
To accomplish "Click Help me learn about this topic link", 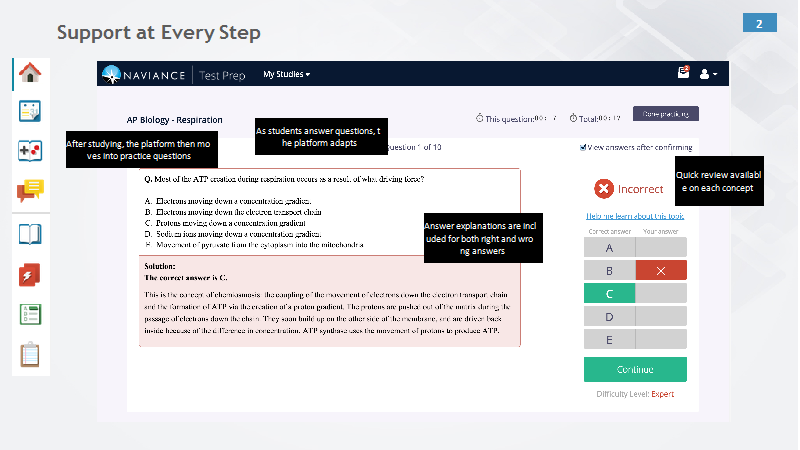I will tap(635, 216).
